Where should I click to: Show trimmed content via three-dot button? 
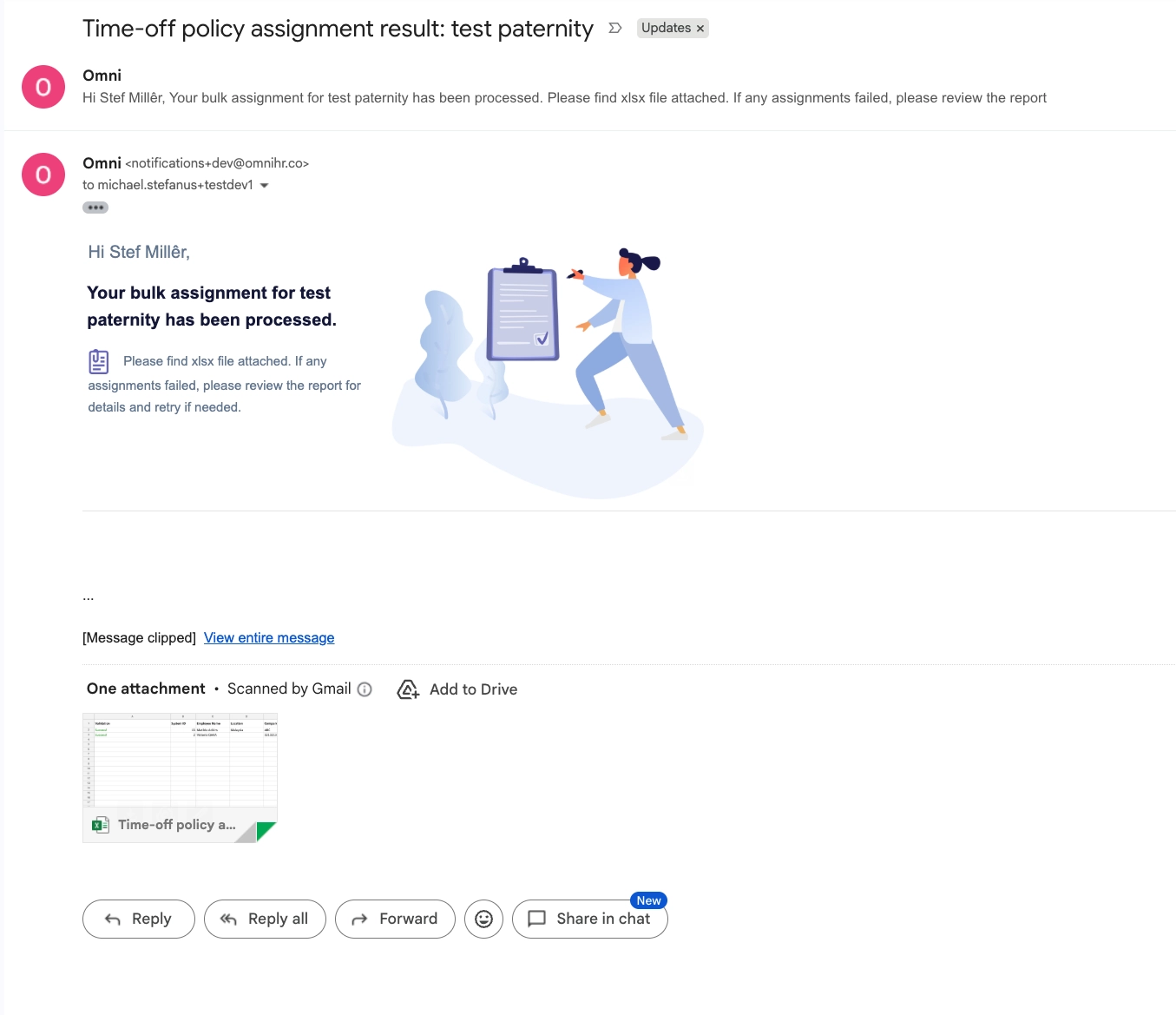coord(95,208)
